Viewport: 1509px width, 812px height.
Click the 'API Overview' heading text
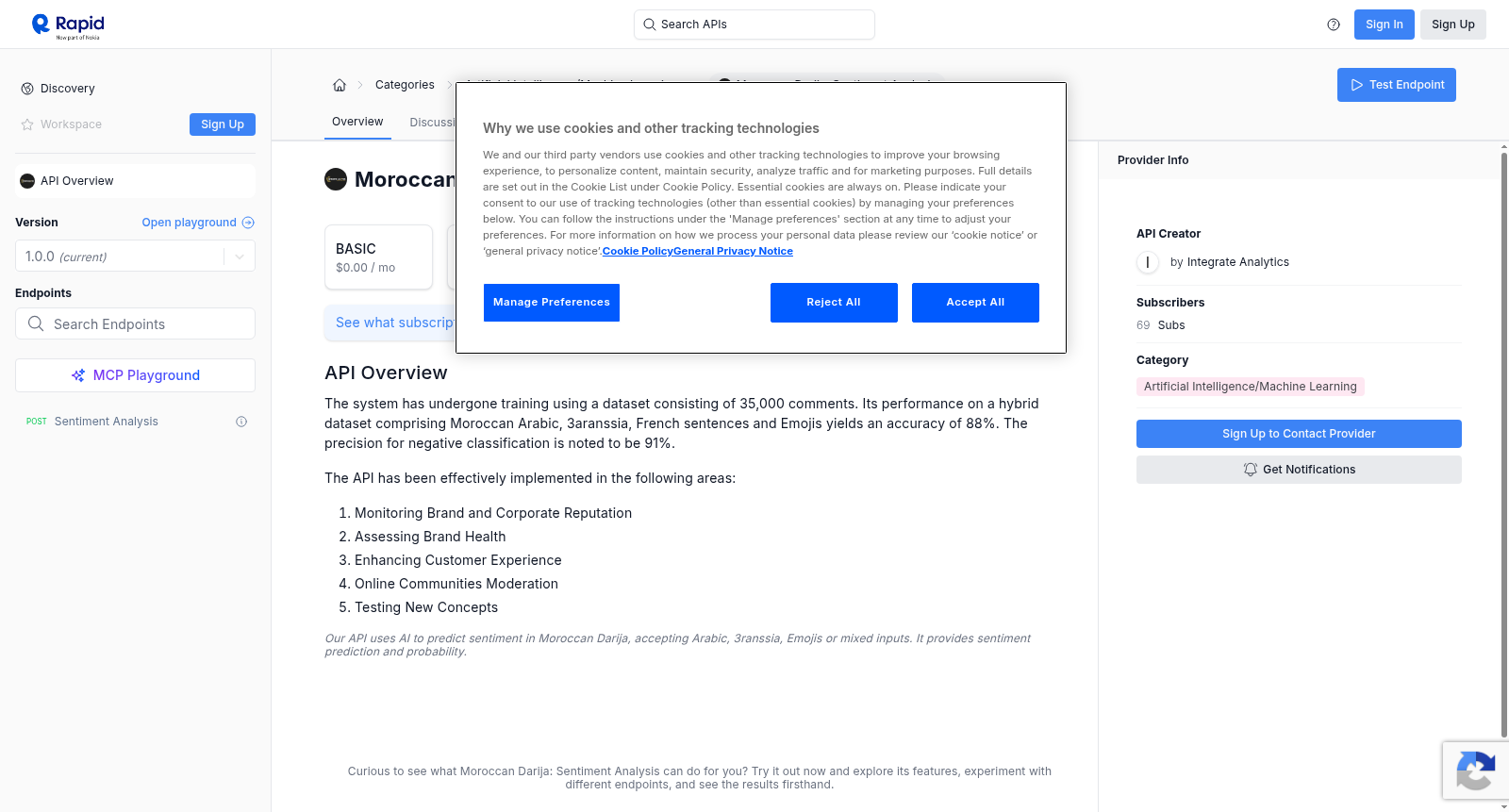386,373
